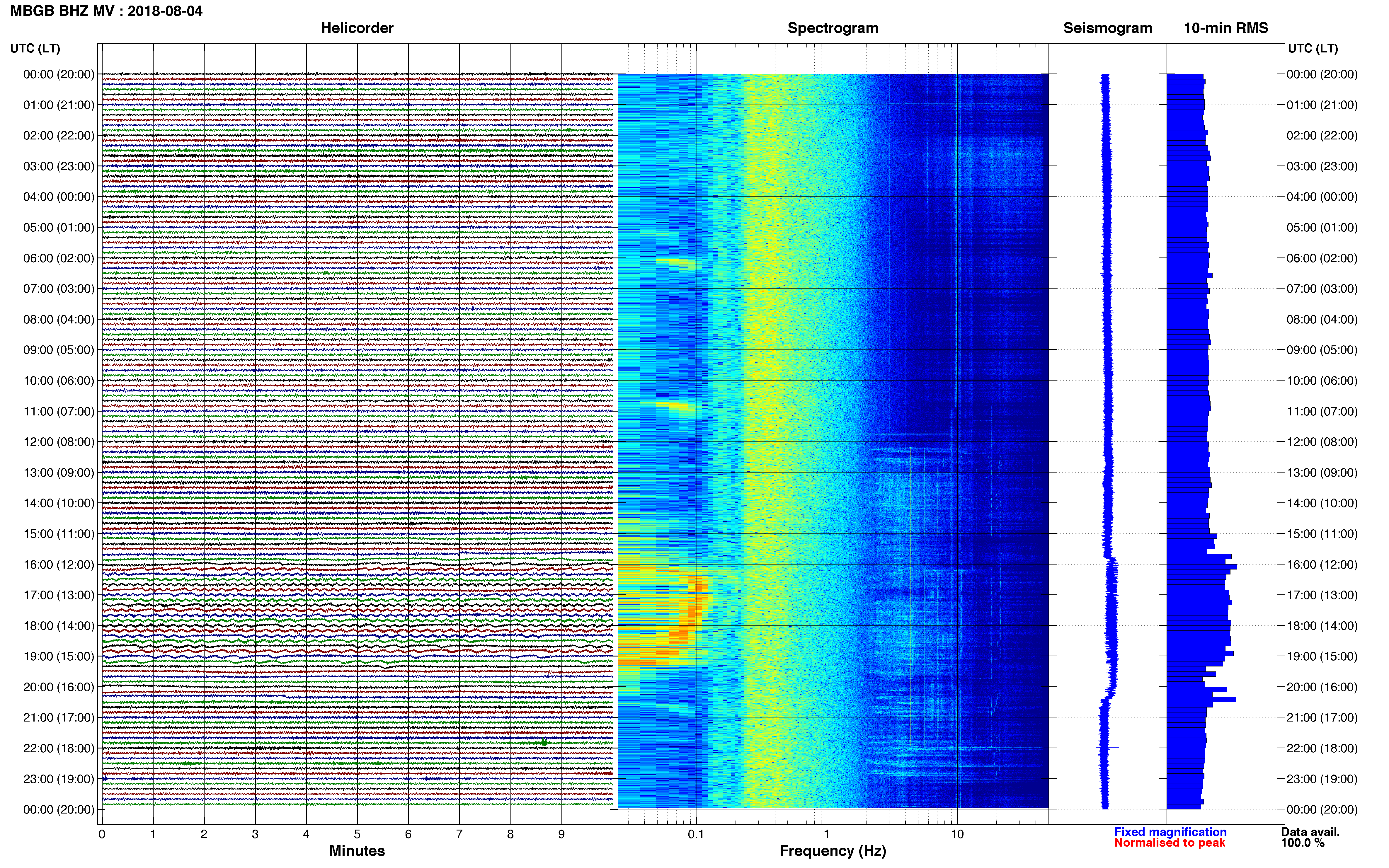
Task: Click the '100.0 %' availability value
Action: (x=1302, y=843)
